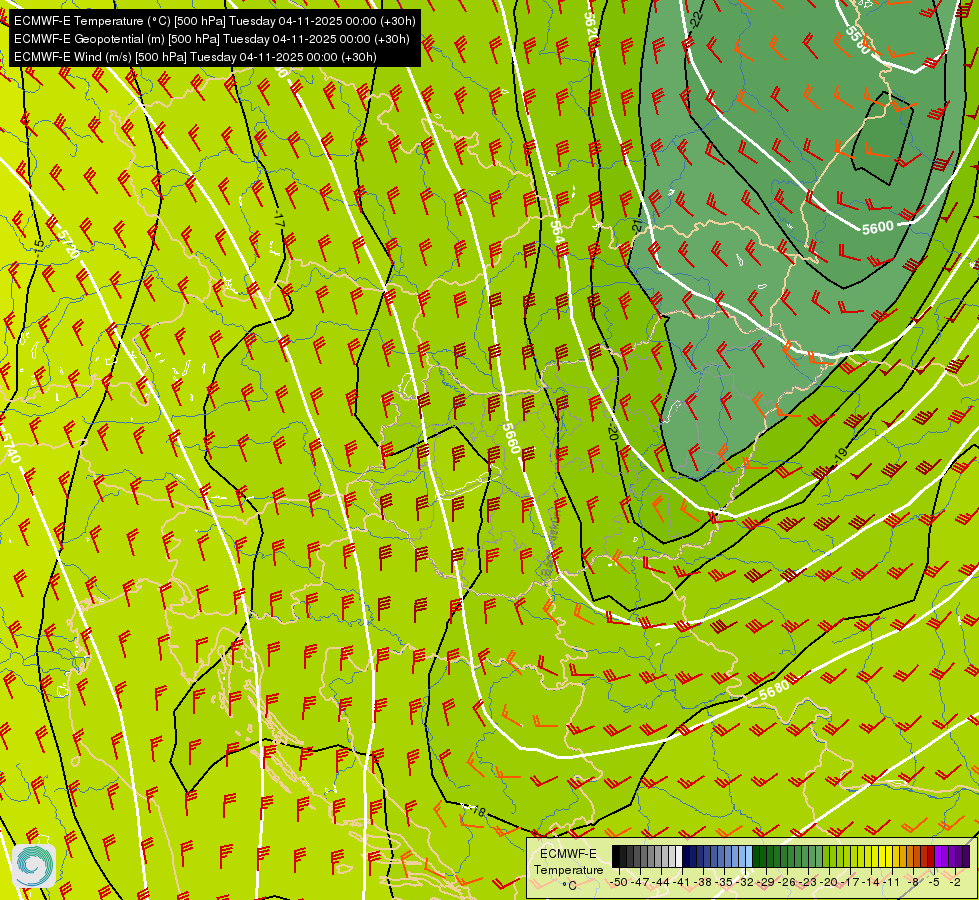979x900 pixels.
Task: Click the -47 value on the legend scale
Action: pos(640,882)
